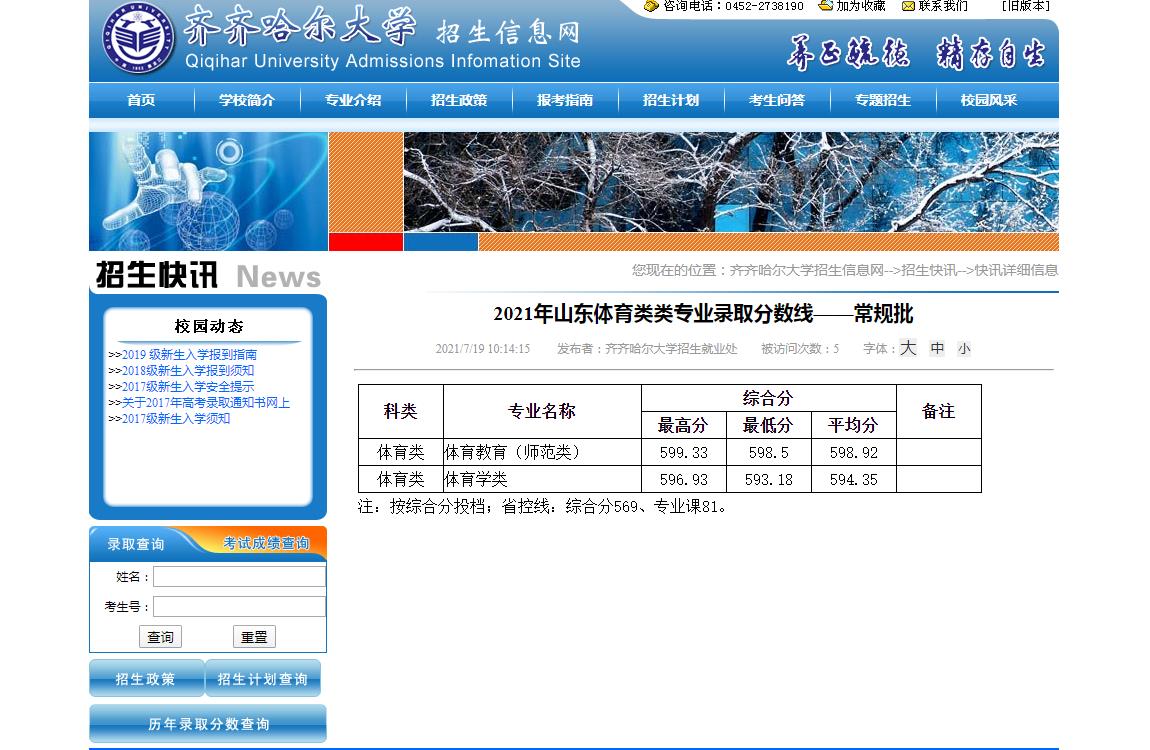Screen dimensions: 1150x750
Task: Click the 招生快讯 News section heading
Action: click(x=208, y=276)
